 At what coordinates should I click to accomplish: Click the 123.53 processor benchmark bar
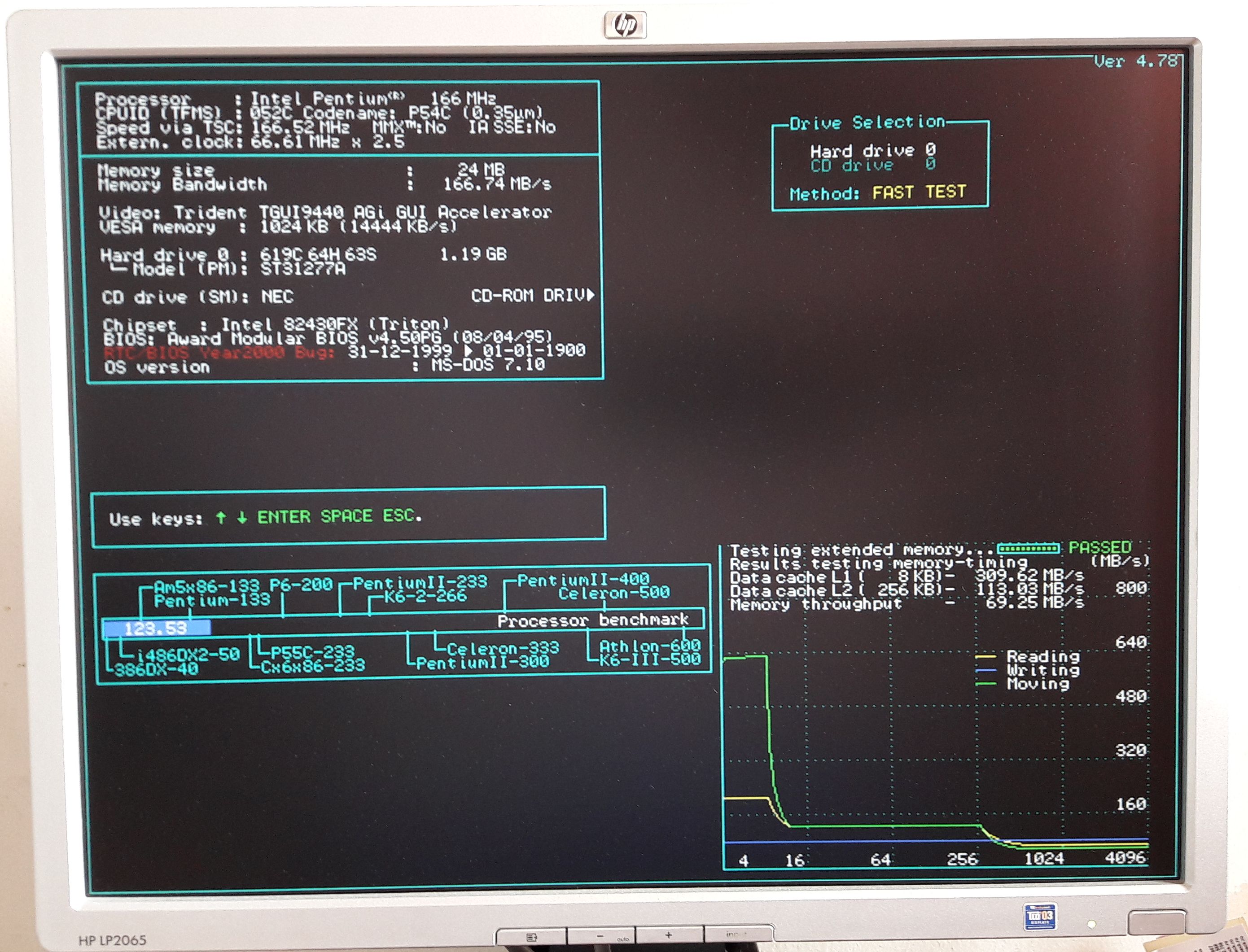157,628
